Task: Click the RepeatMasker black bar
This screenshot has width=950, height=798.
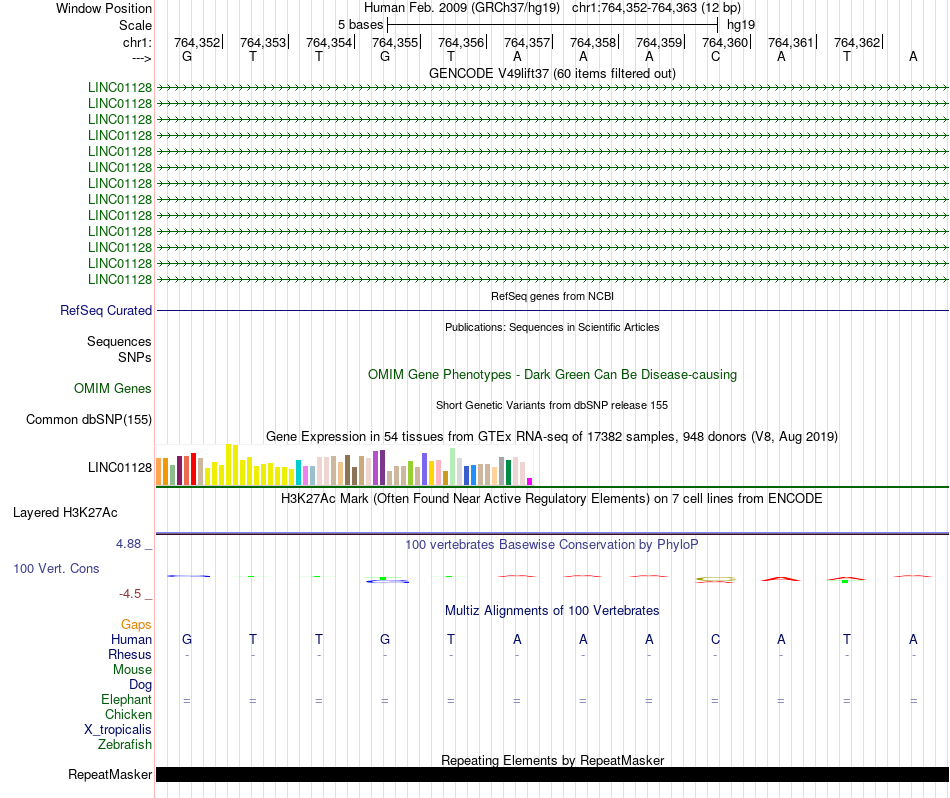Action: point(552,774)
